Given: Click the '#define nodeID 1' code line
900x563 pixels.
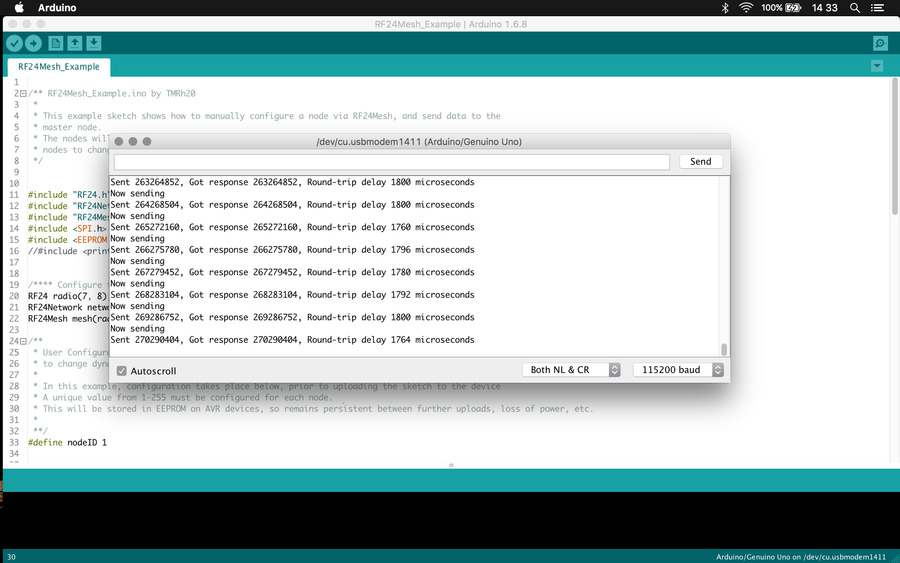Looking at the screenshot, I should [x=67, y=442].
